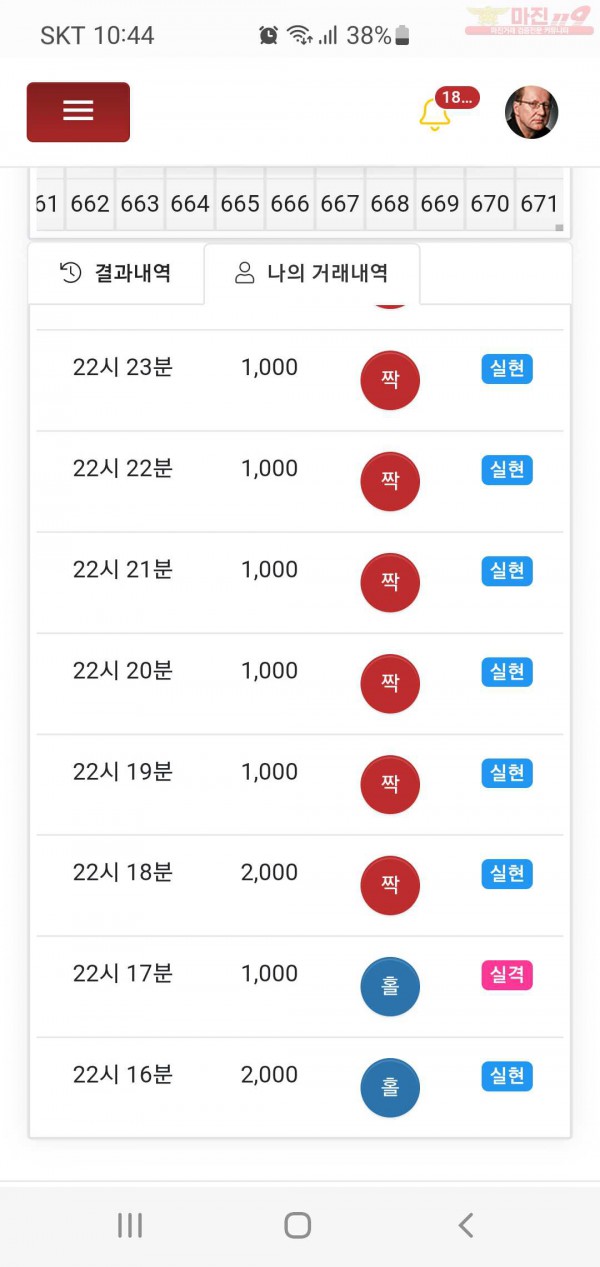Image resolution: width=600 pixels, height=1267 pixels.
Task: Tap the Android home navigation button
Action: [298, 1225]
